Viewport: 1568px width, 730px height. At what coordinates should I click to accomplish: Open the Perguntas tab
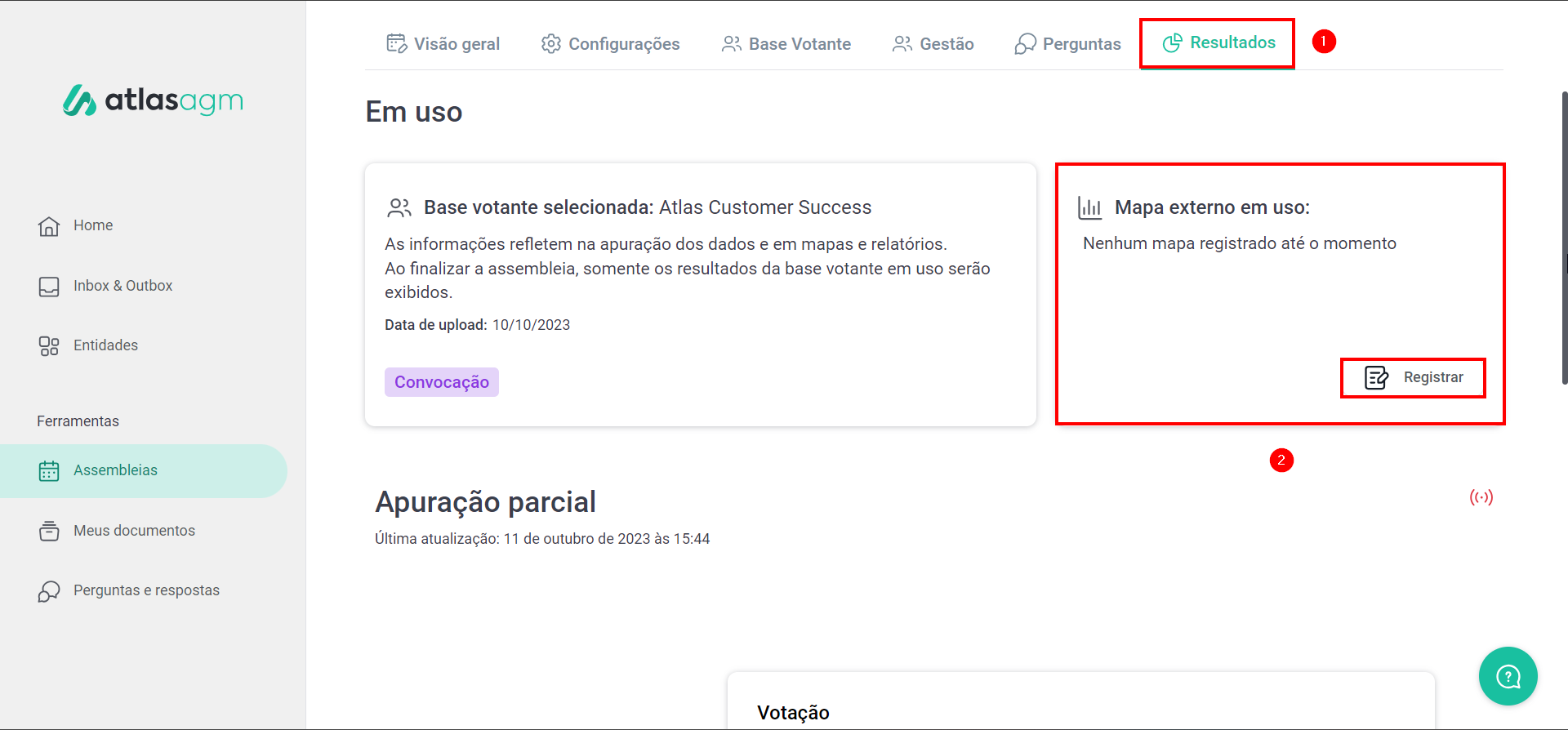[x=1067, y=44]
